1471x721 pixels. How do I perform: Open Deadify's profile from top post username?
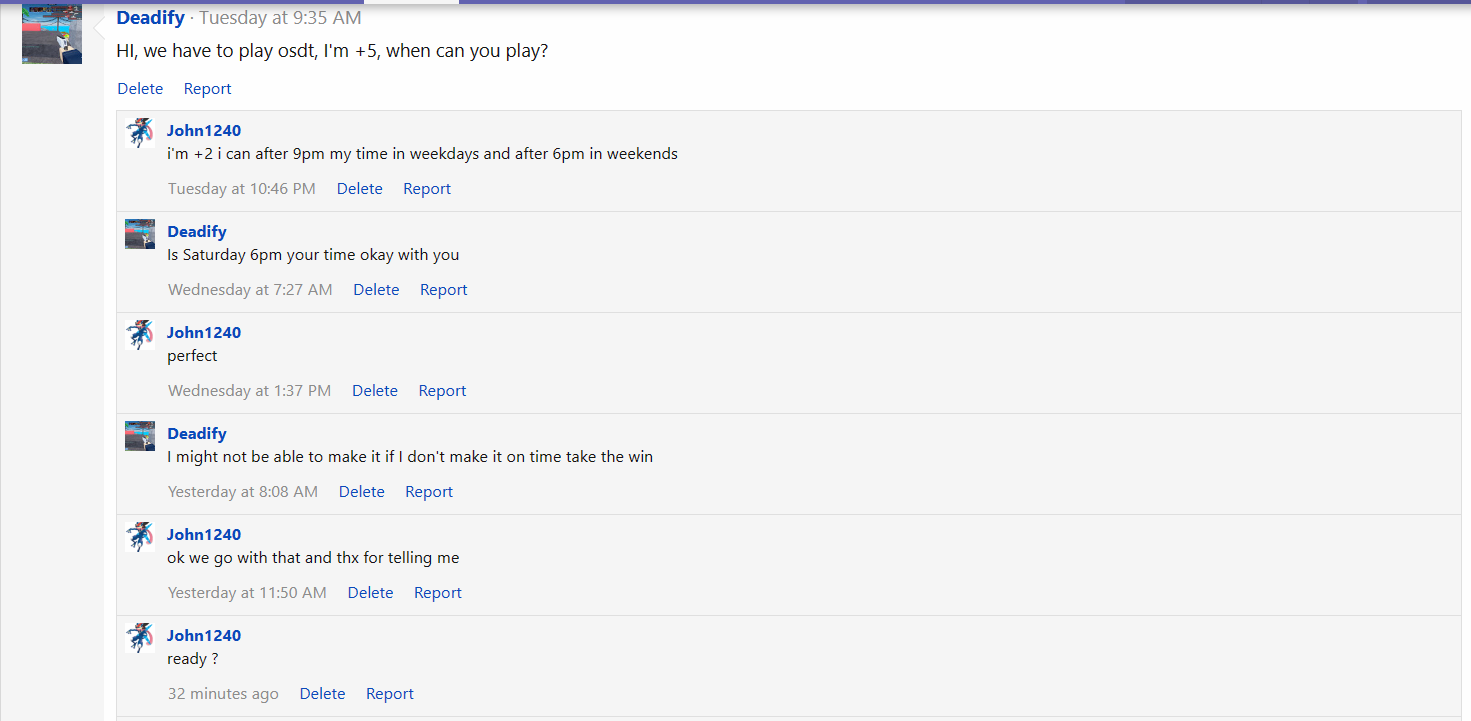(151, 18)
